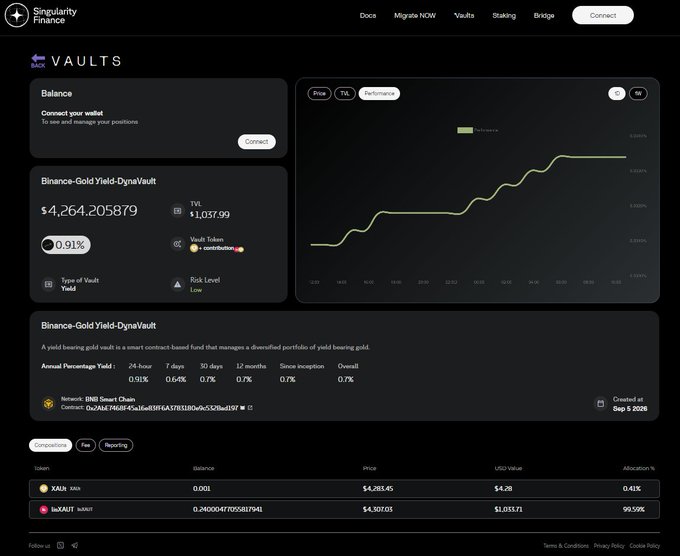680x556 pixels.
Task: Open Bridge in the top navigation
Action: (x=544, y=16)
